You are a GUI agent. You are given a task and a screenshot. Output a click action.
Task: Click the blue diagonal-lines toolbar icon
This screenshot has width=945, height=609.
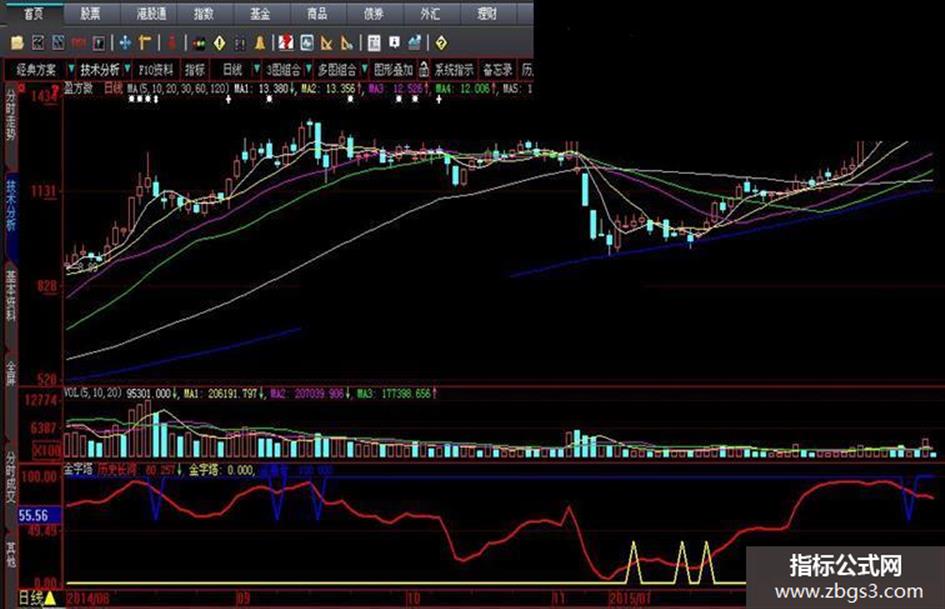point(58,42)
